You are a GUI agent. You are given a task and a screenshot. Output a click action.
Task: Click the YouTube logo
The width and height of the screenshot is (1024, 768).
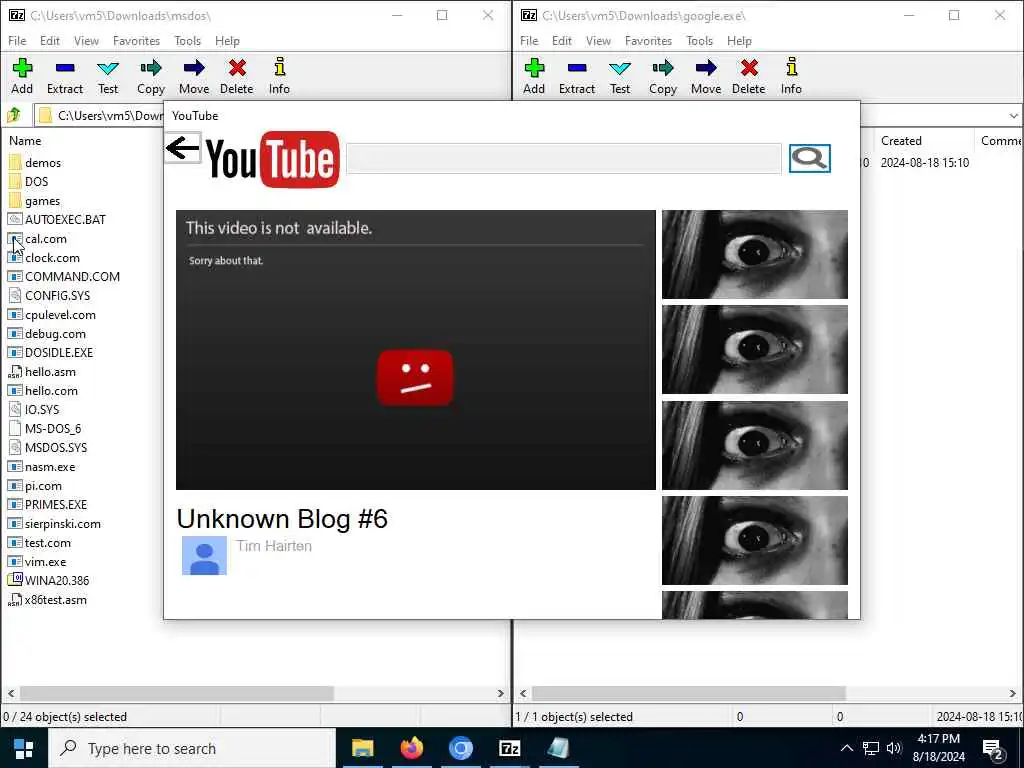272,159
